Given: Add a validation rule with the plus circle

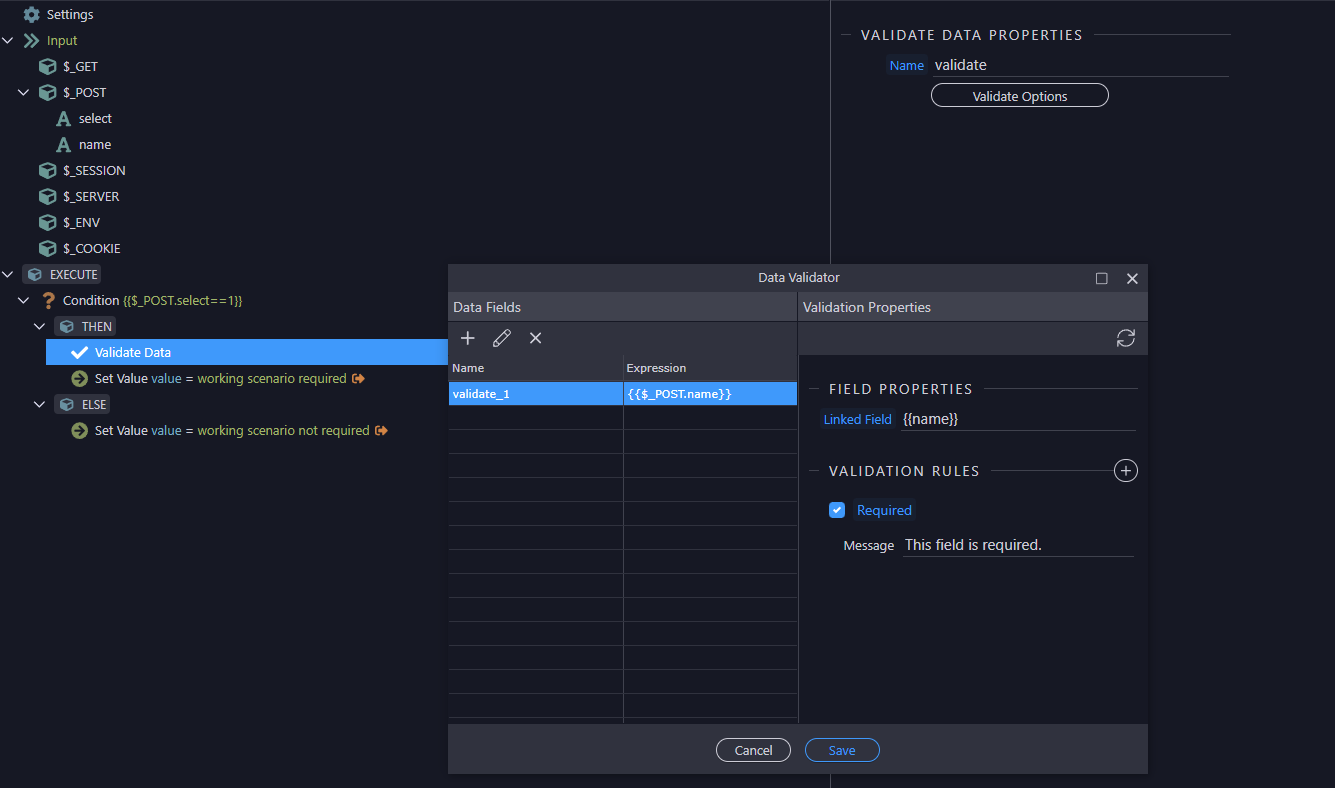Looking at the screenshot, I should 1125,470.
